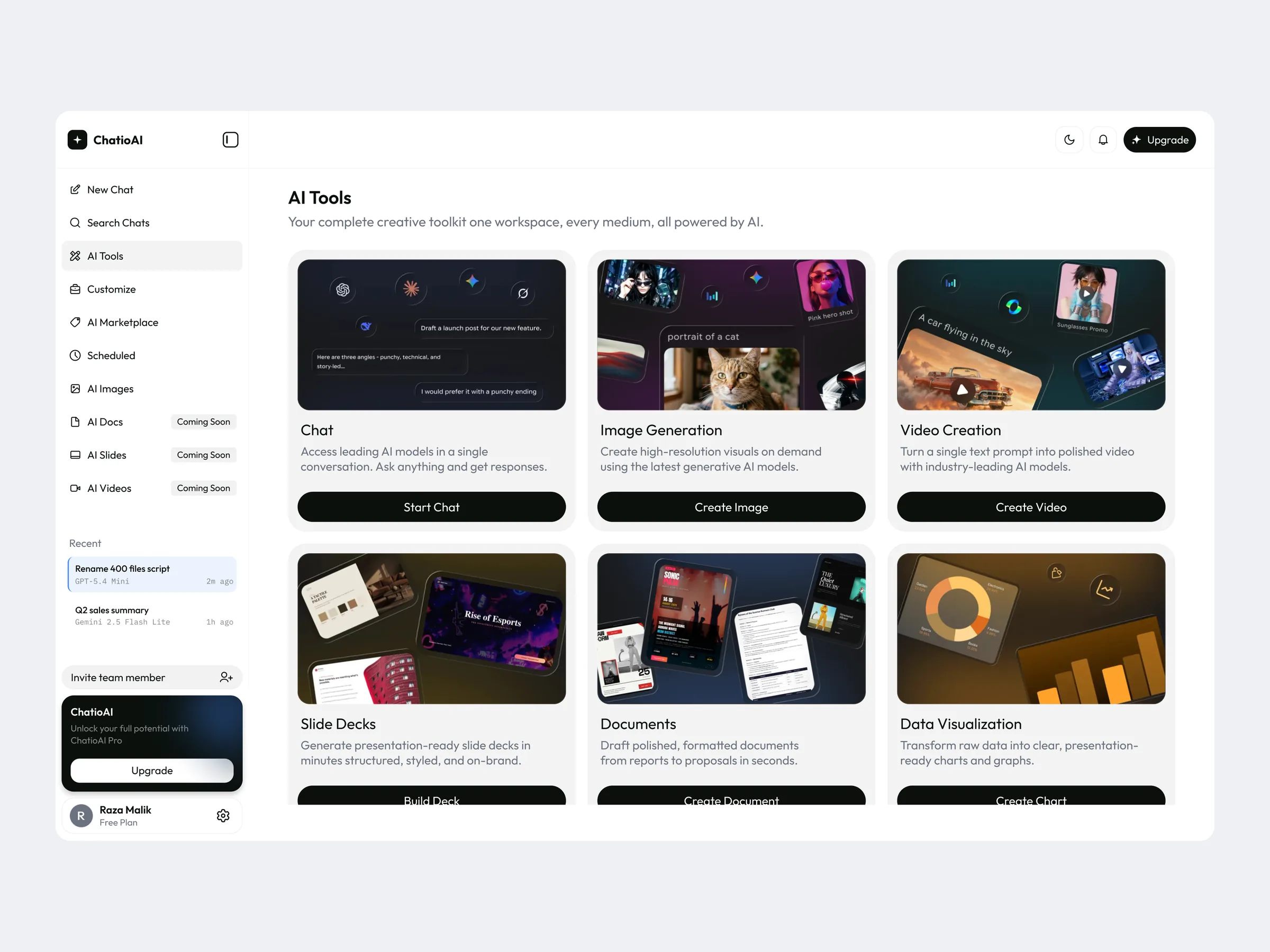Open AI Images section
The height and width of the screenshot is (952, 1270).
152,389
